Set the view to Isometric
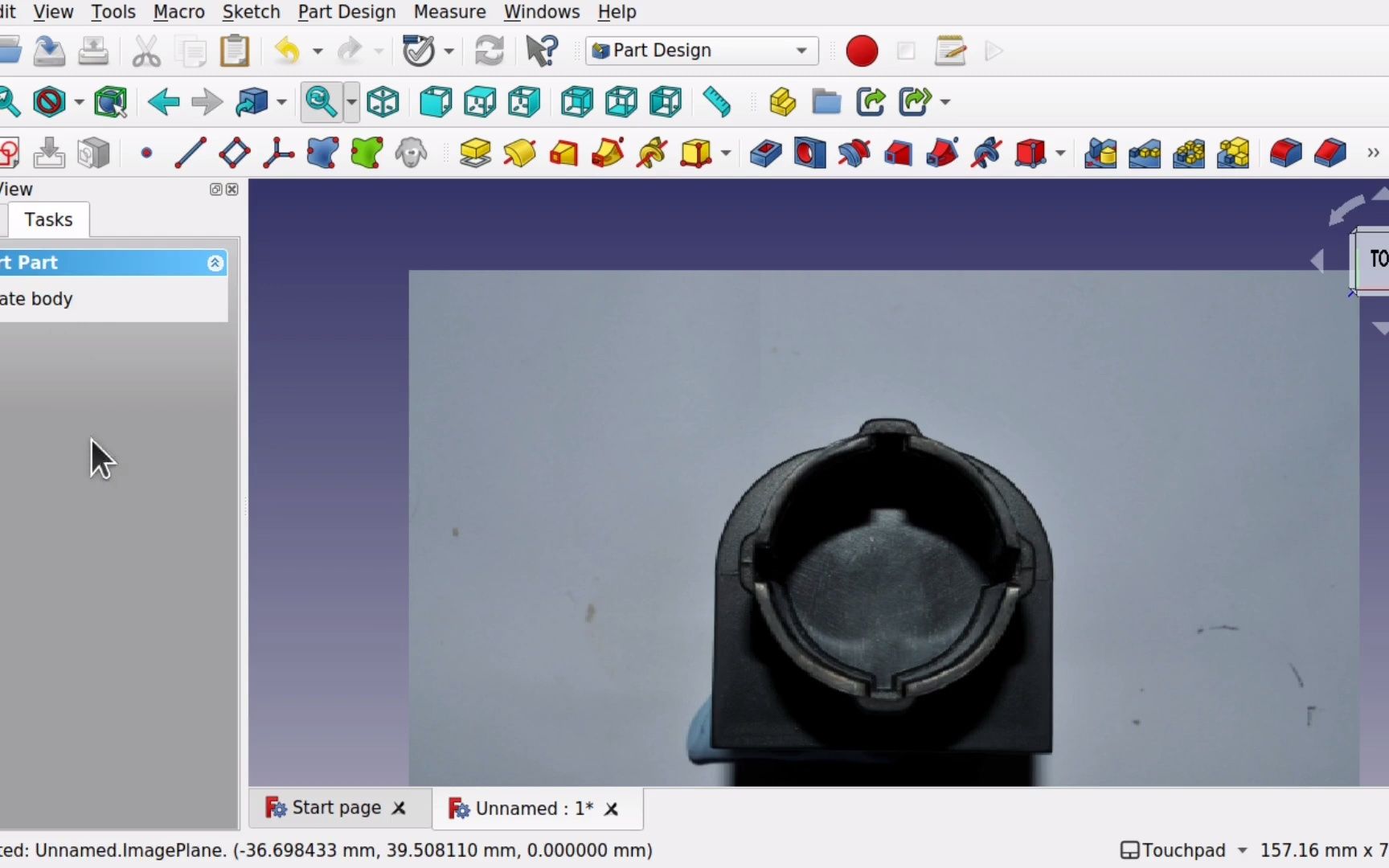Image resolution: width=1389 pixels, height=868 pixels. click(382, 101)
